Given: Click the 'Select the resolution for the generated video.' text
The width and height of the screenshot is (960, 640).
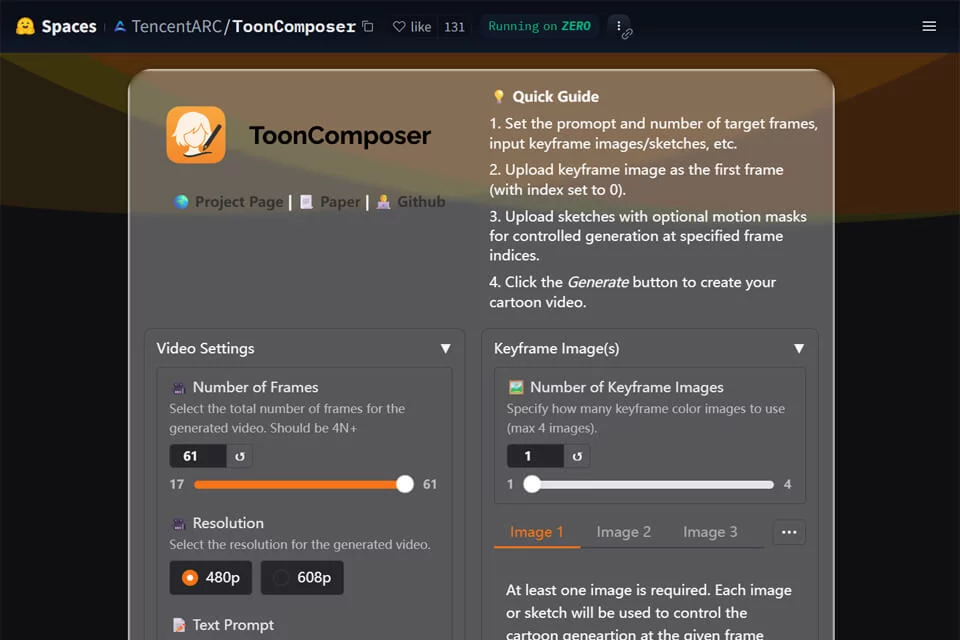Looking at the screenshot, I should pyautogui.click(x=299, y=544).
